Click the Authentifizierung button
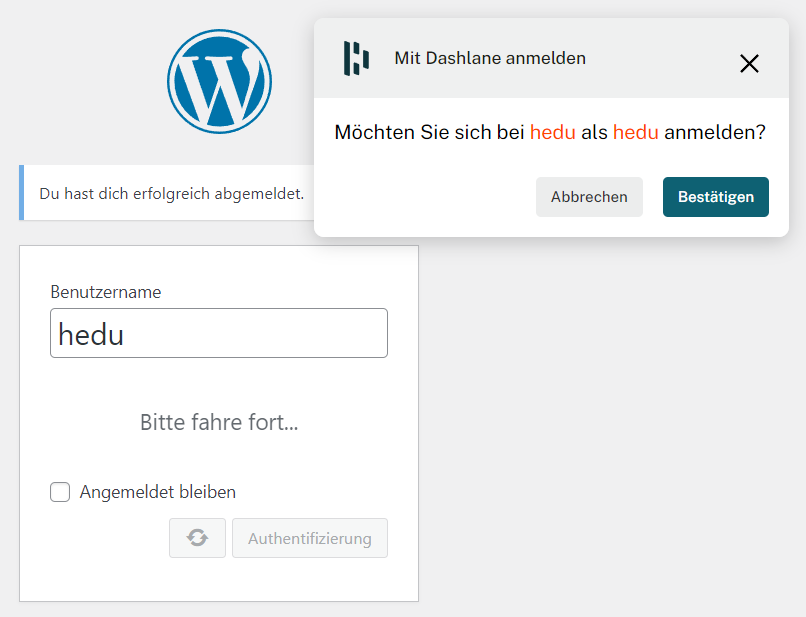 pyautogui.click(x=310, y=538)
